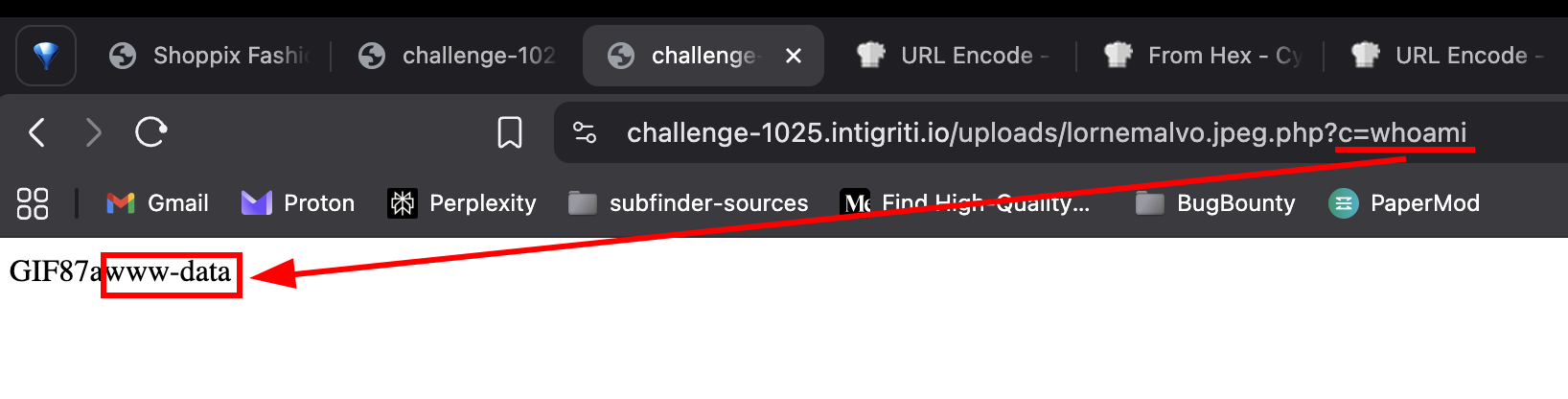1568x399 pixels.
Task: Bookmark this page with the bookmark icon
Action: [x=510, y=132]
